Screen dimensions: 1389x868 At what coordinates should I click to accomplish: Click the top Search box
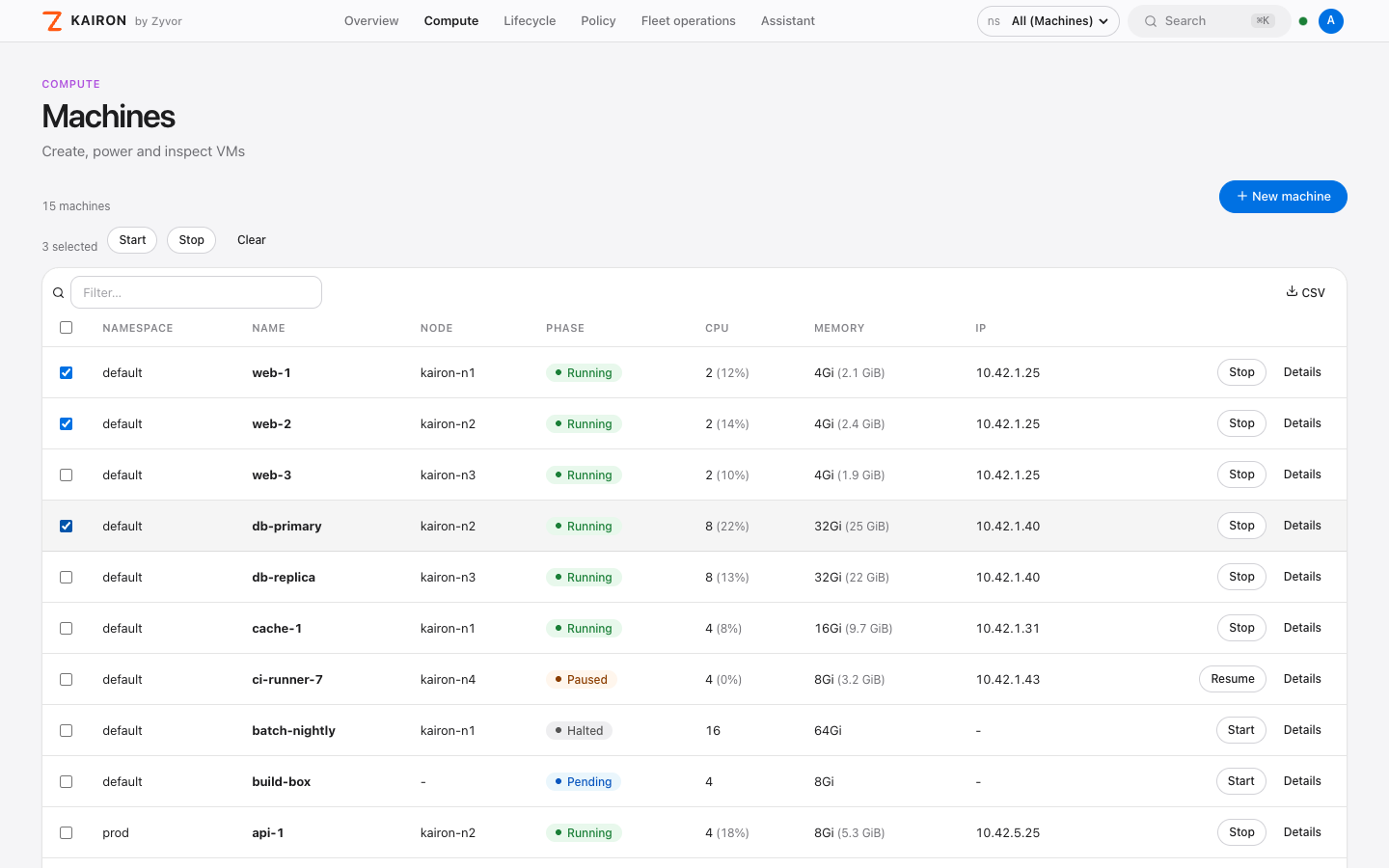pyautogui.click(x=1210, y=21)
